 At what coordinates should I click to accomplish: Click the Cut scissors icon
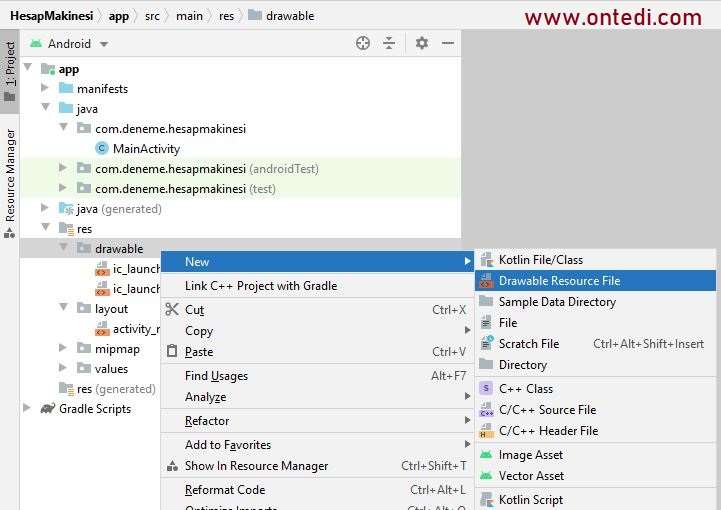(172, 310)
